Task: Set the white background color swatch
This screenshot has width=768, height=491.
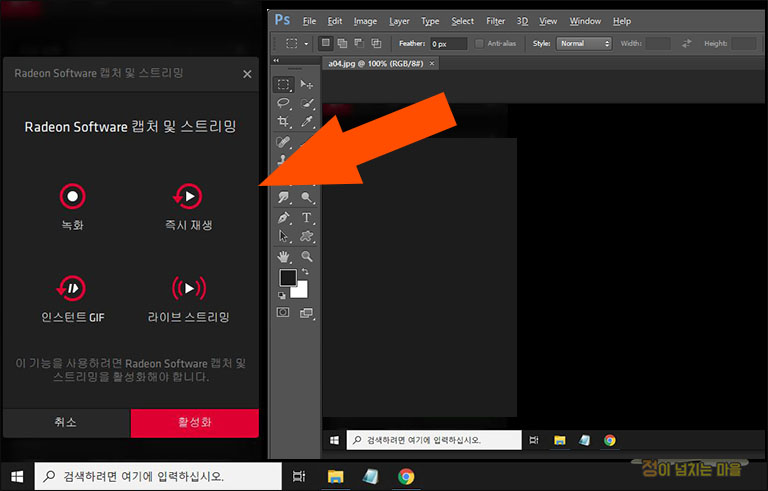Action: [x=300, y=291]
